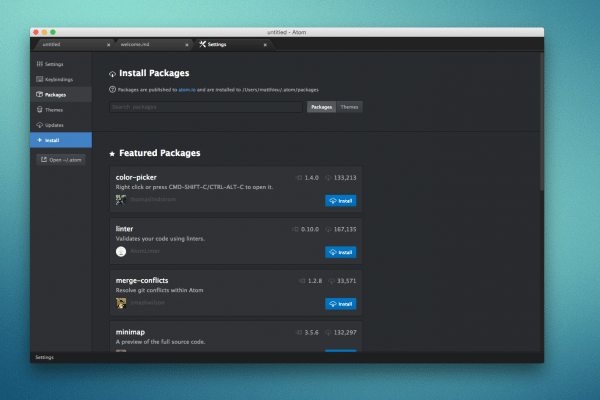600x400 pixels.
Task: Click the thomaslindstrom author avatar
Action: tap(121, 200)
